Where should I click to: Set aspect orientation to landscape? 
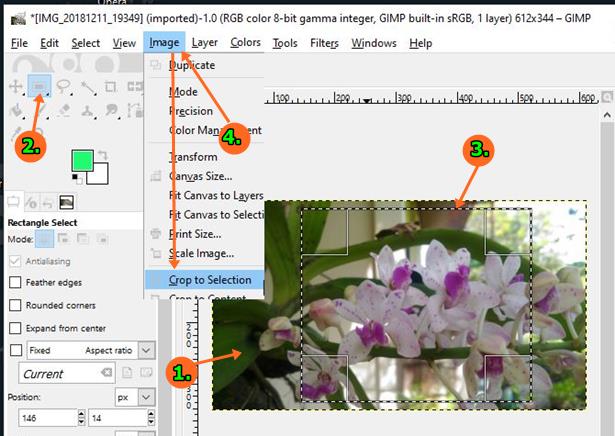(146, 372)
